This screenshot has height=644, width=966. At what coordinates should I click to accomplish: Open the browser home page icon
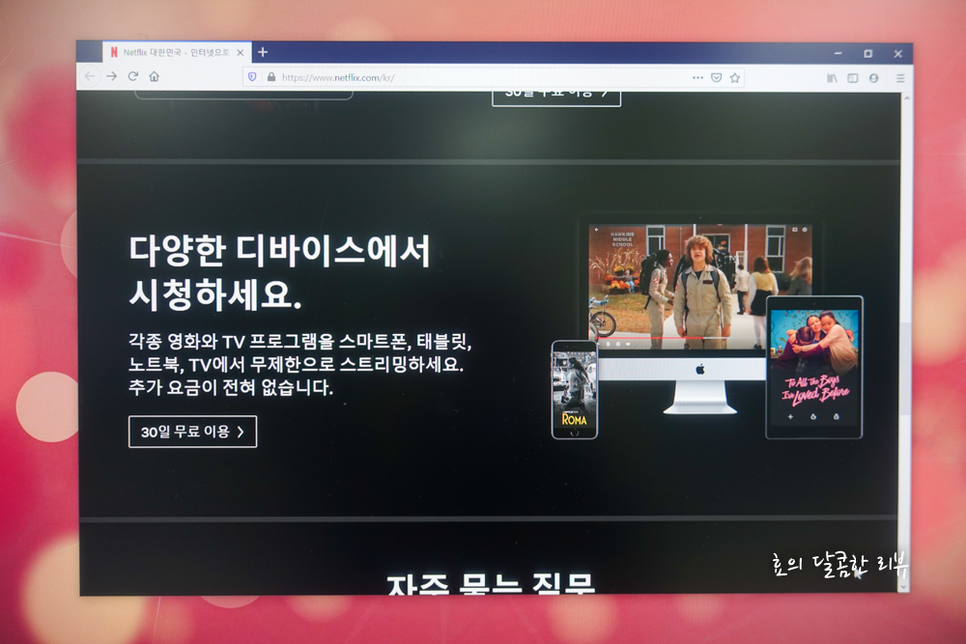pos(154,76)
